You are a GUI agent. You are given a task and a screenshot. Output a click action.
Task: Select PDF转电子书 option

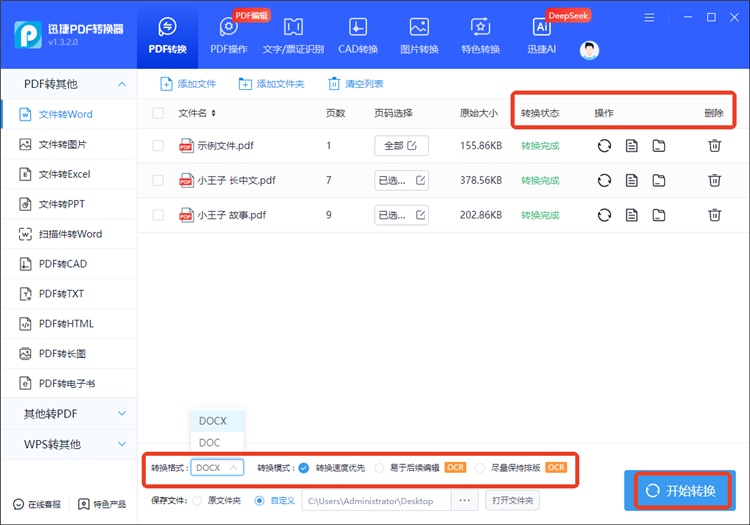click(69, 383)
